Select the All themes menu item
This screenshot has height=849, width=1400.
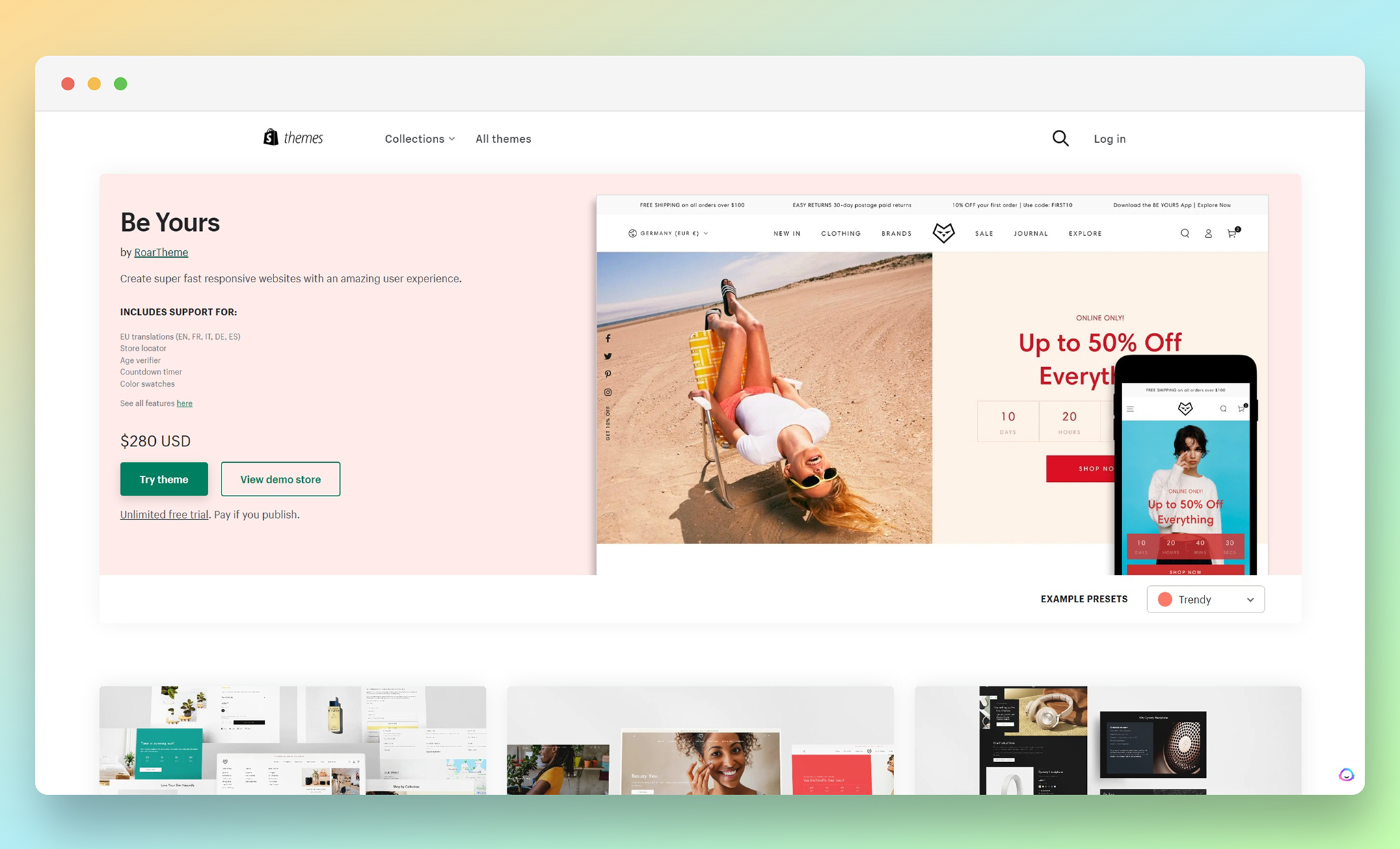coord(503,138)
